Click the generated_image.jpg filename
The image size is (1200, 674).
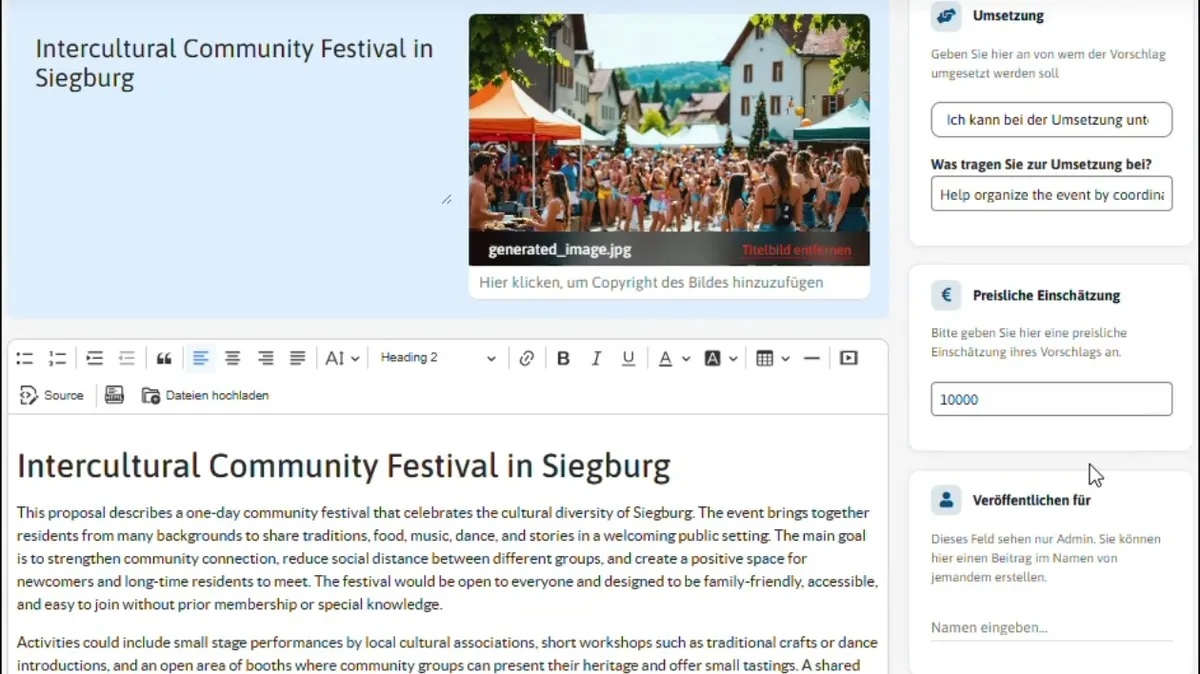tap(560, 250)
